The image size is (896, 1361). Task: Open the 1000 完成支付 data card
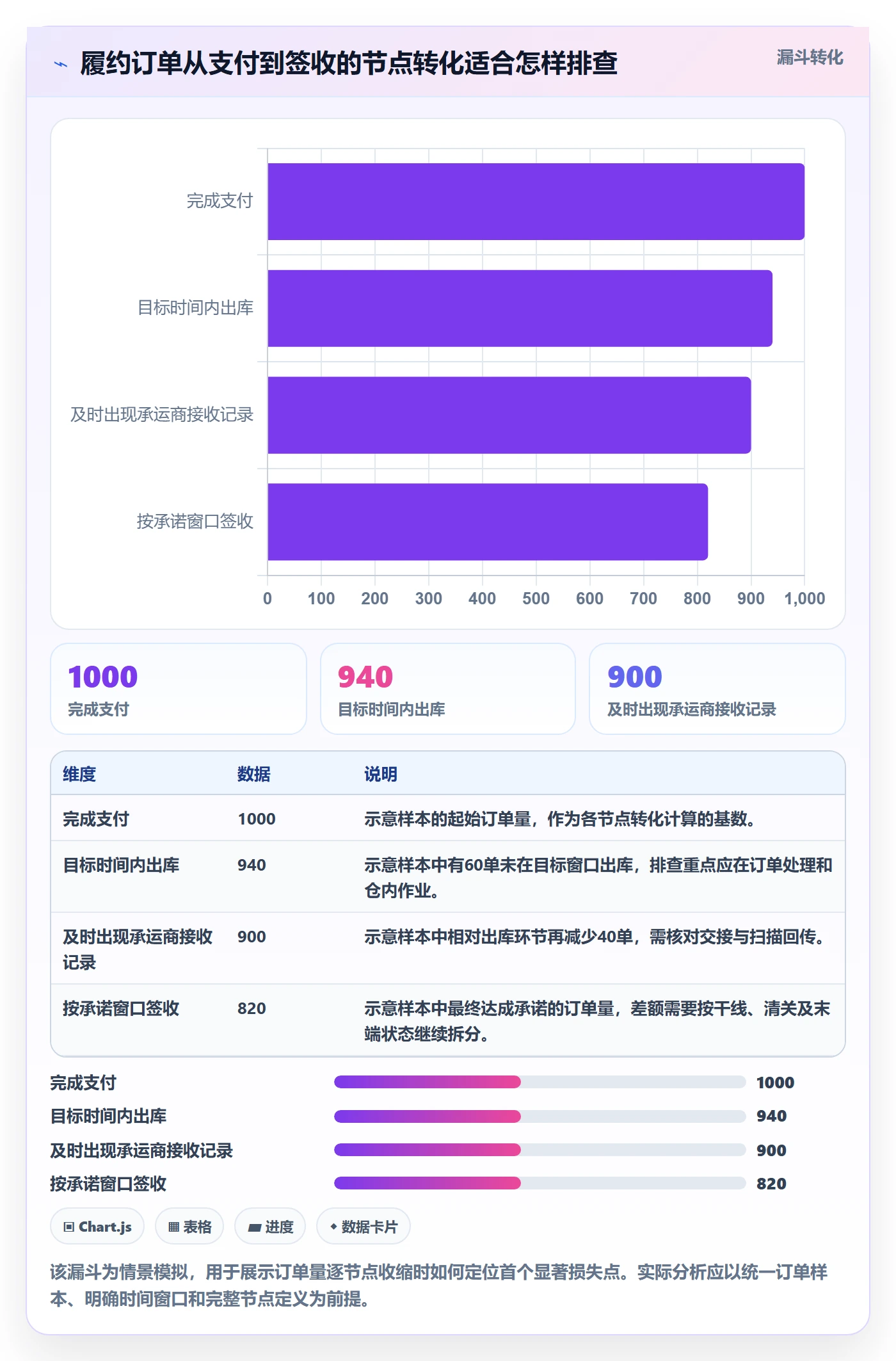tap(179, 689)
